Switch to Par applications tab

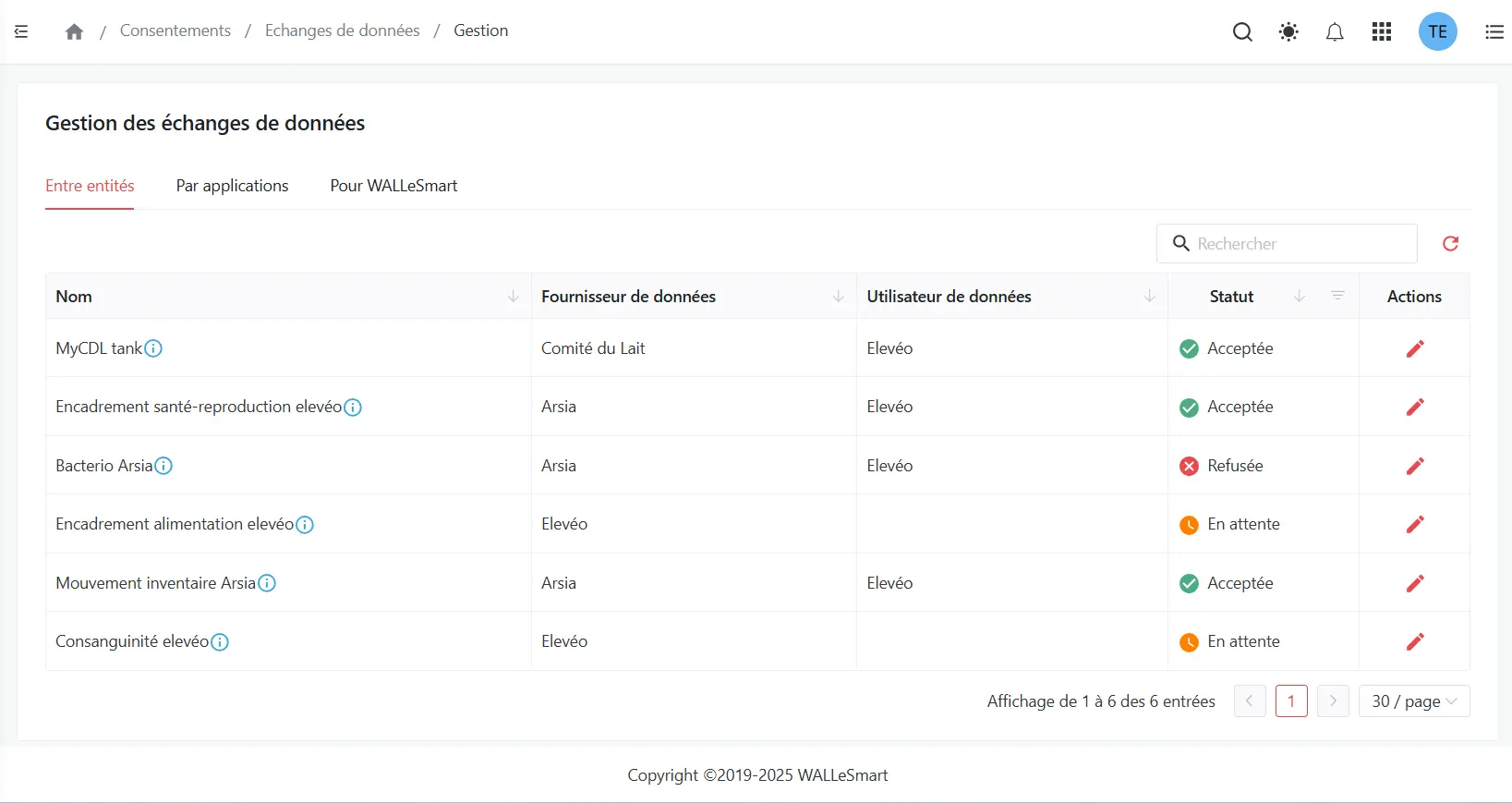pyautogui.click(x=232, y=186)
